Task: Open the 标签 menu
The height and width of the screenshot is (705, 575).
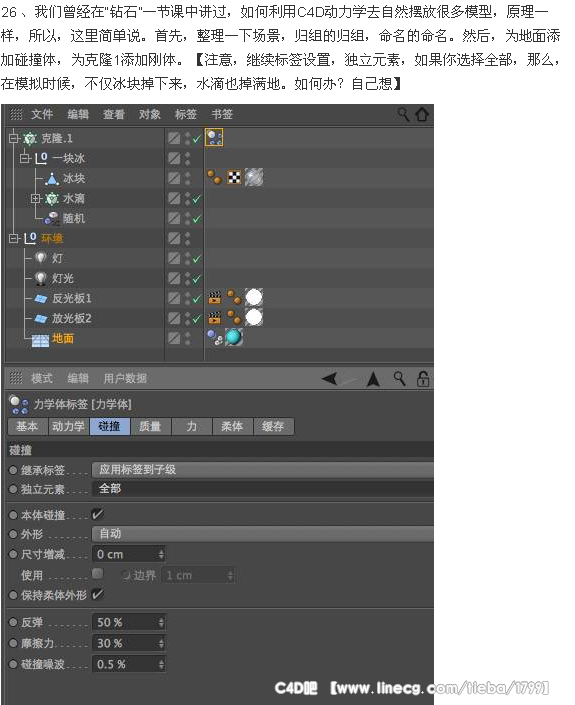Action: [x=186, y=114]
